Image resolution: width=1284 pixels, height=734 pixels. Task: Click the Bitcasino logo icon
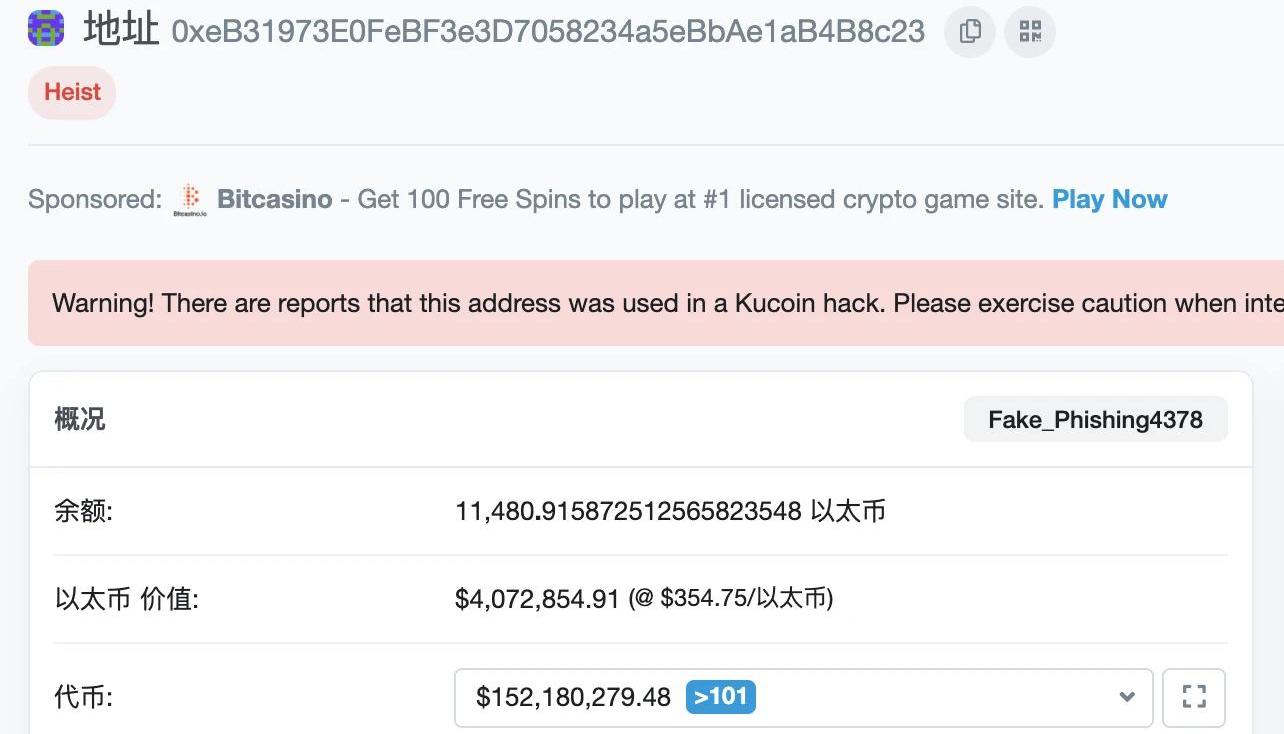click(x=190, y=200)
